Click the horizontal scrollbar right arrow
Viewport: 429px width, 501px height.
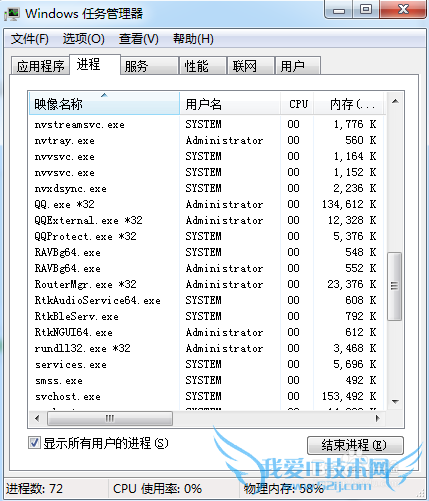pyautogui.click(x=377, y=418)
